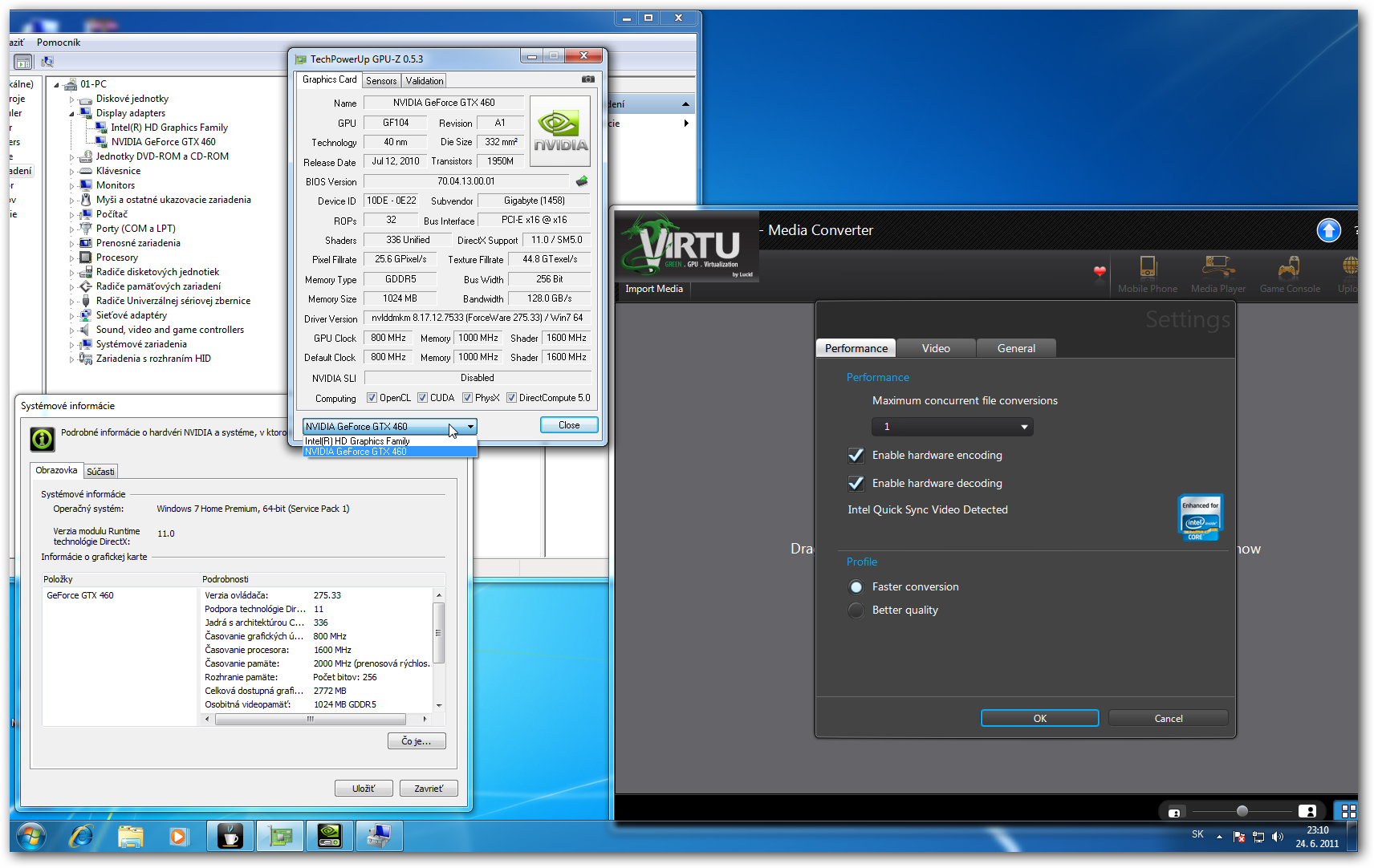
Task: Switch to grid view in Media Converter
Action: (x=1348, y=811)
